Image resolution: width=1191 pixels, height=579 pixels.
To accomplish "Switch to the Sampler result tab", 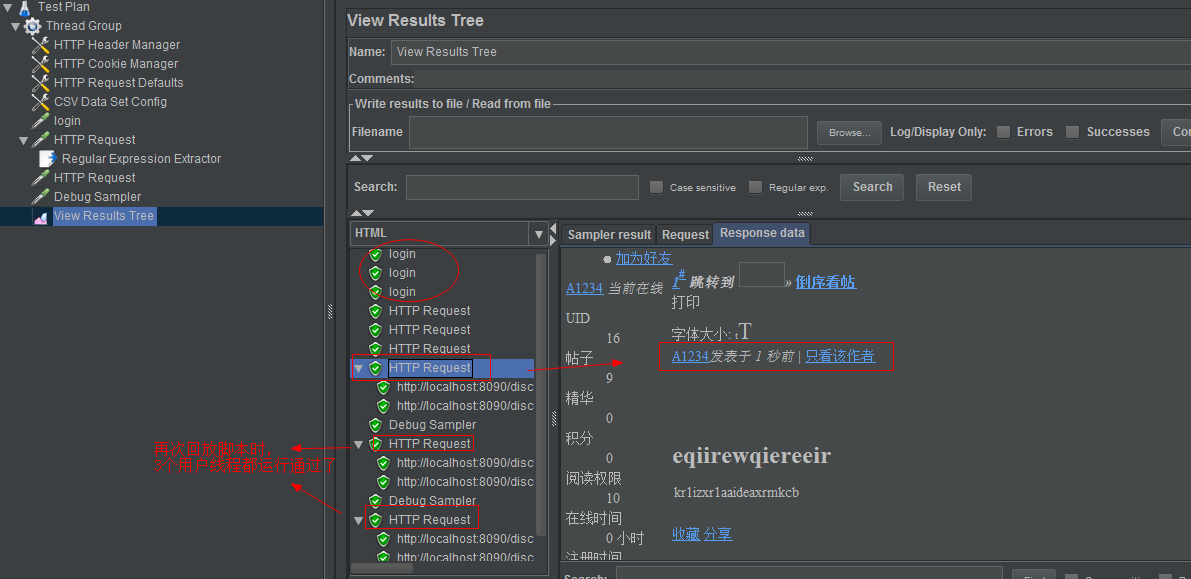I will (609, 235).
